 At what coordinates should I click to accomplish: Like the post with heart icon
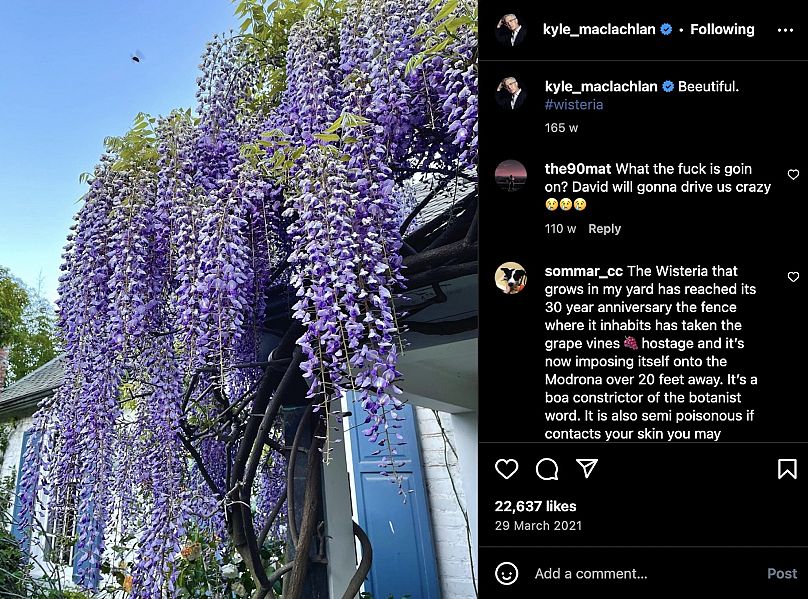[507, 469]
